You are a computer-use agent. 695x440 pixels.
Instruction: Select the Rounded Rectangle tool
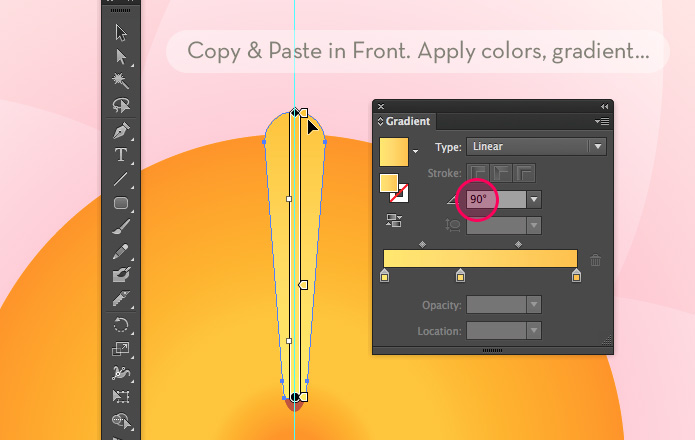pyautogui.click(x=121, y=203)
